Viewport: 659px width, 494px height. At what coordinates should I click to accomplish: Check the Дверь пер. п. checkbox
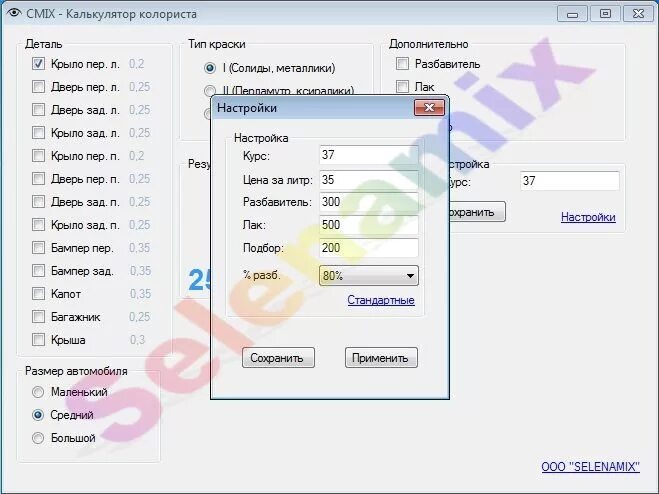point(38,179)
